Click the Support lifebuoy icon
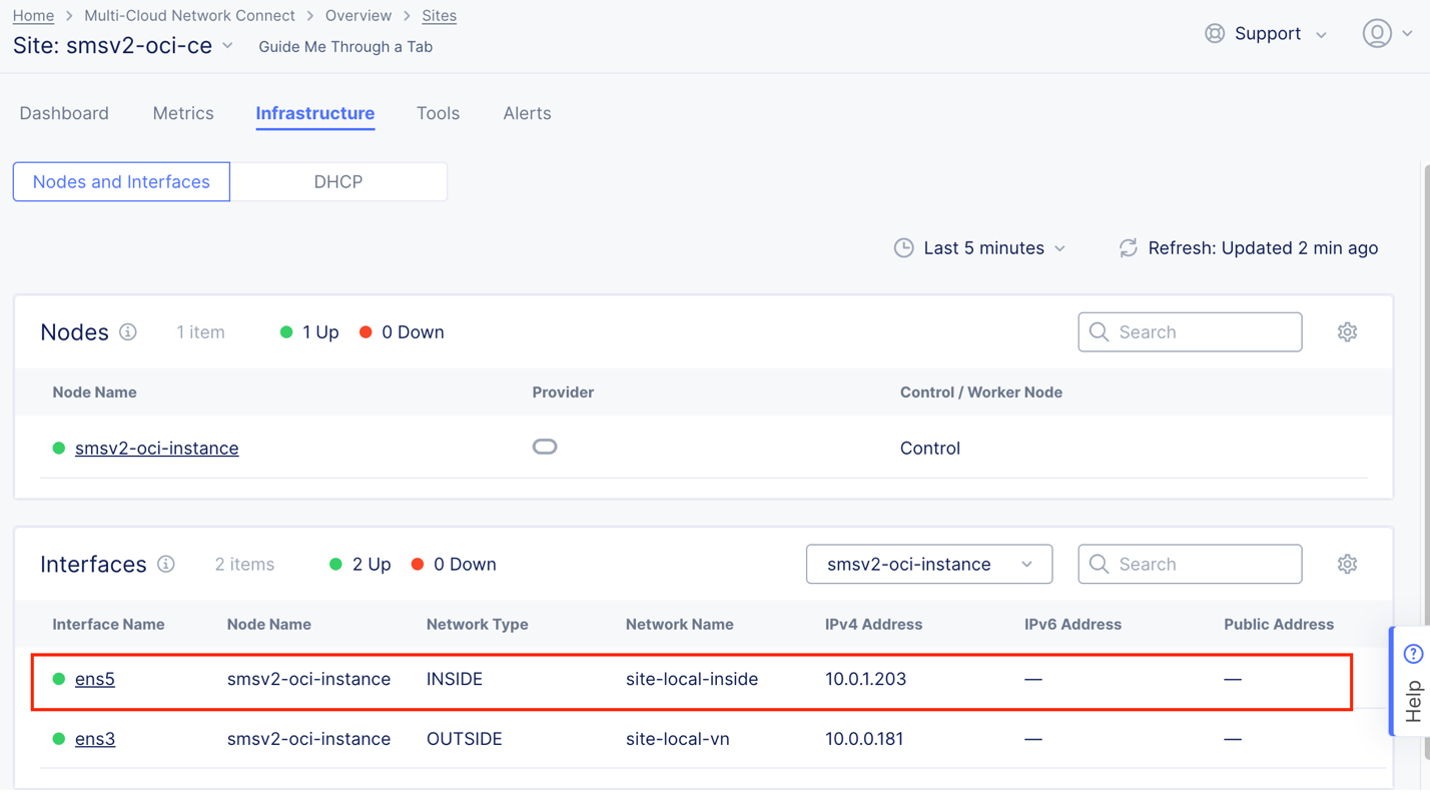Image resolution: width=1430 pixels, height=794 pixels. (x=1214, y=33)
